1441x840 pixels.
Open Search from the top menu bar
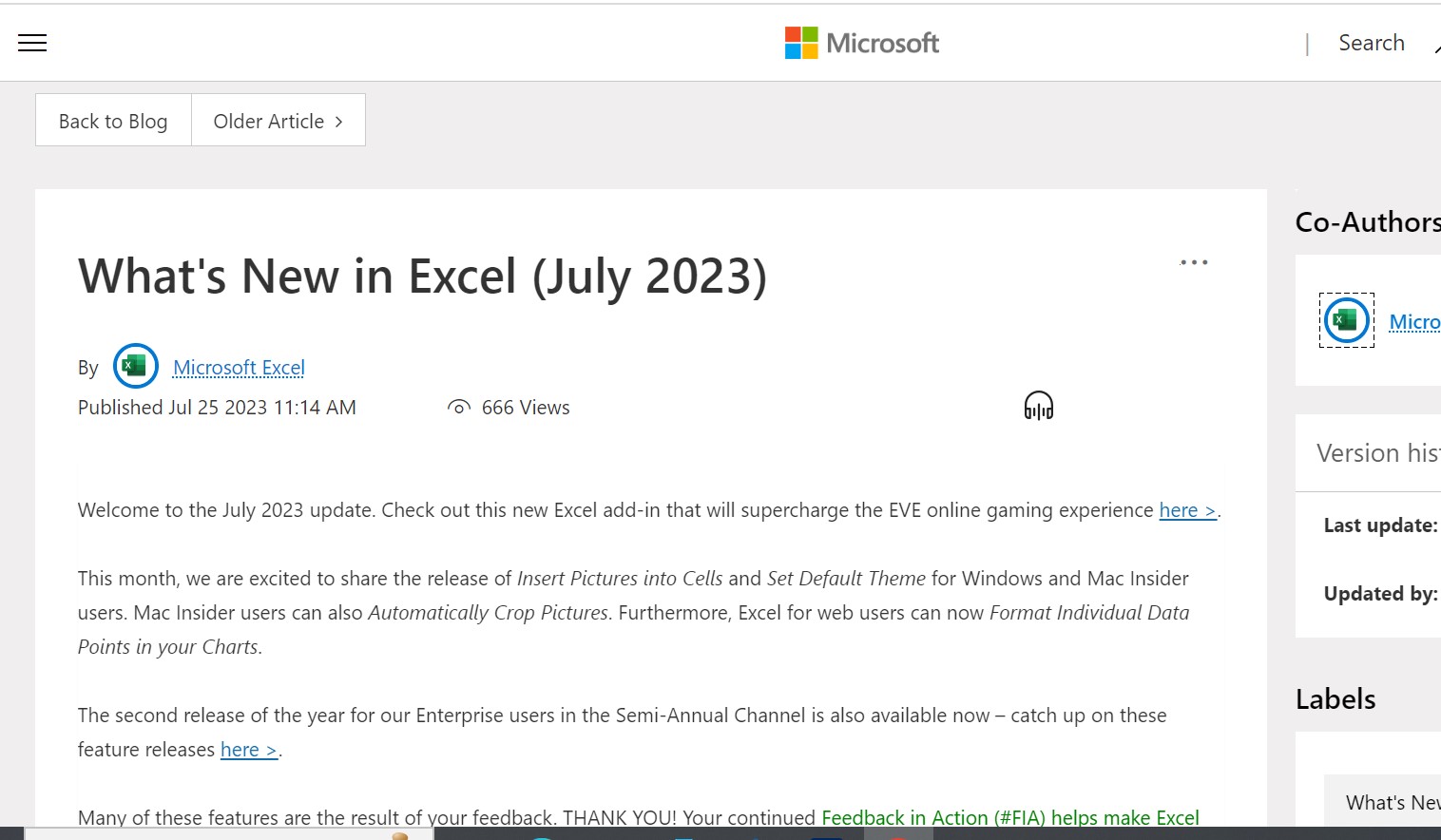coord(1371,43)
